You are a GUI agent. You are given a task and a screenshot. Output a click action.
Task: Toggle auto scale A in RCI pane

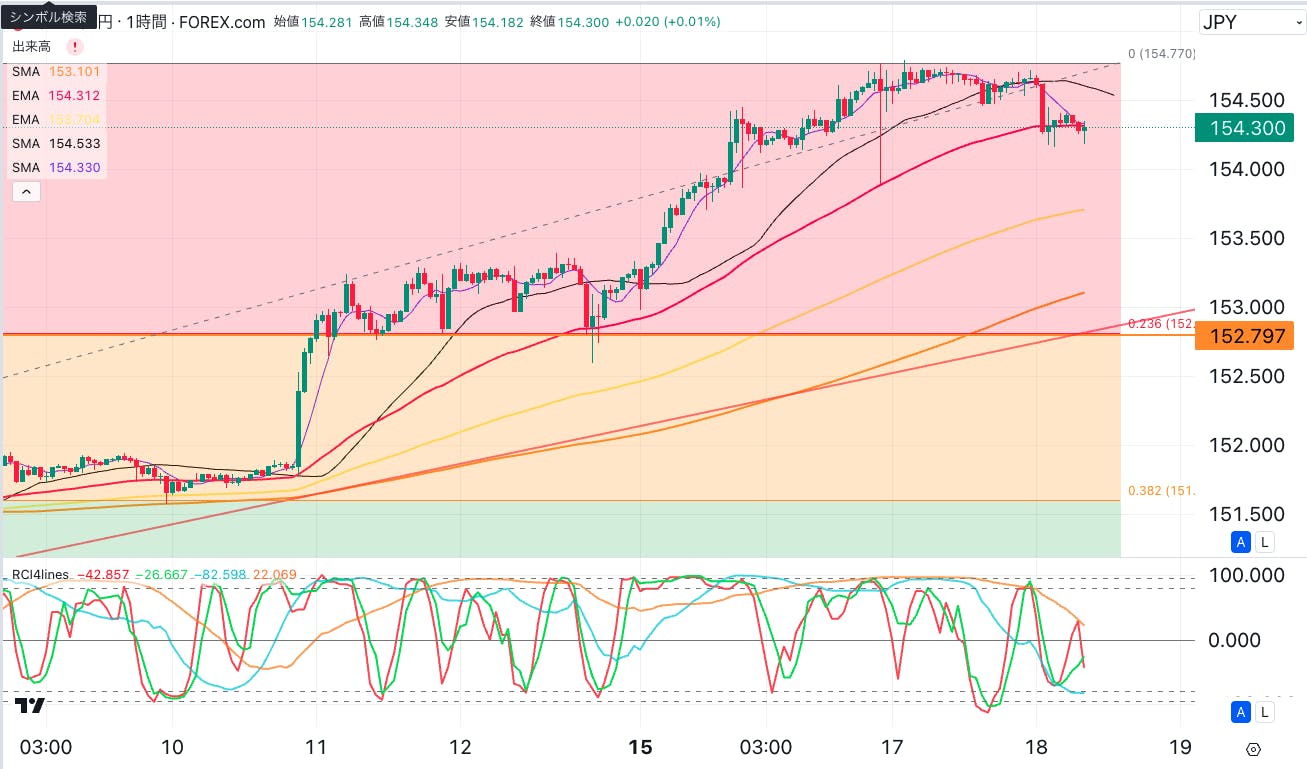(1241, 712)
